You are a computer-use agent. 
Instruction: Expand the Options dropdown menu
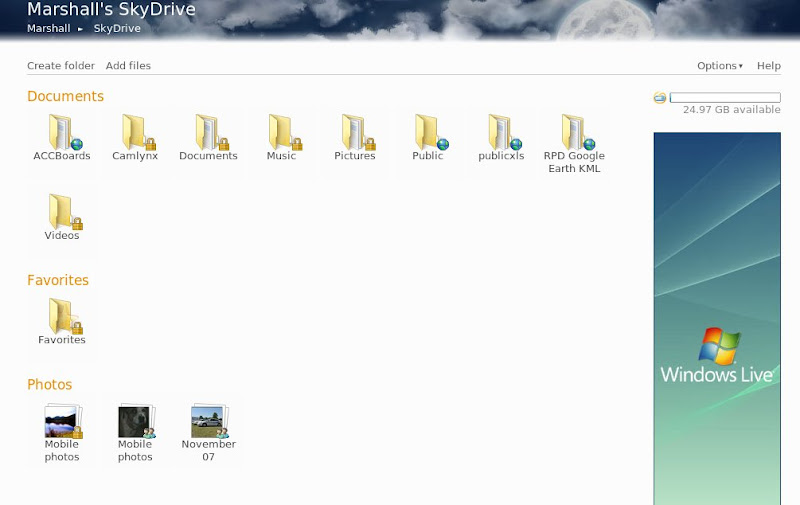720,66
